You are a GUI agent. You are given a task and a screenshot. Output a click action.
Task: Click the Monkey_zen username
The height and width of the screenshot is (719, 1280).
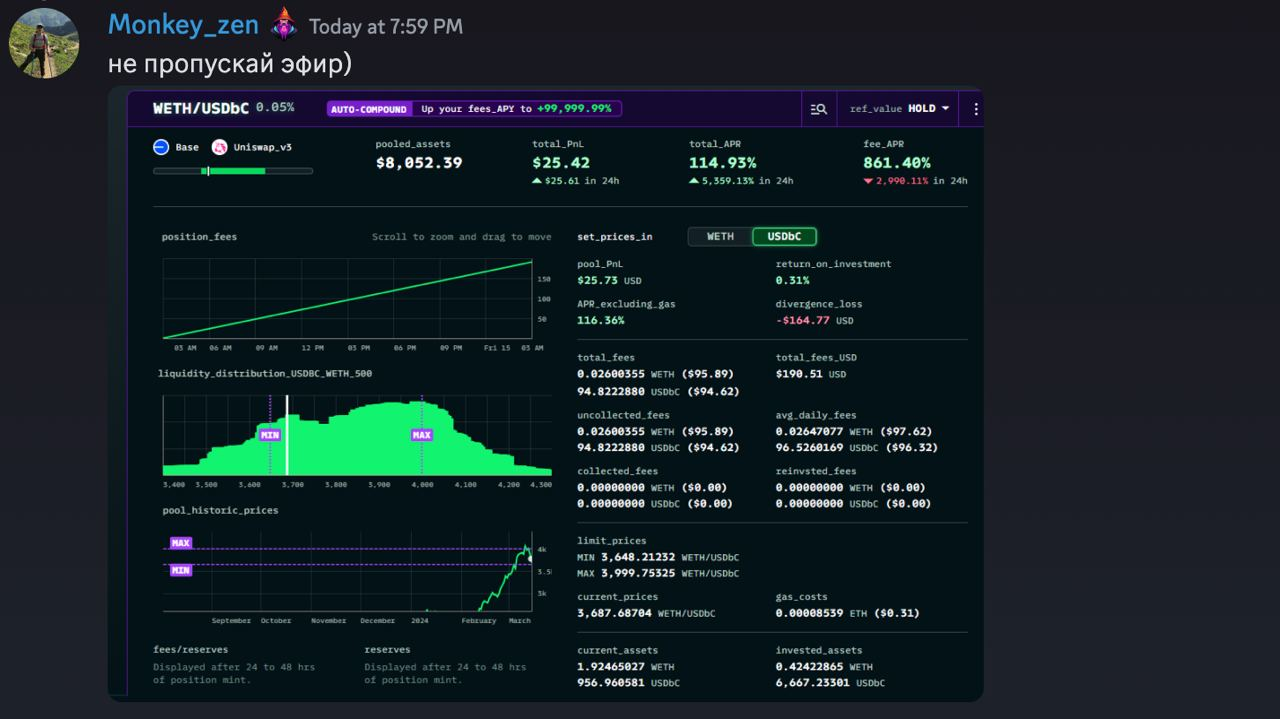click(x=182, y=25)
